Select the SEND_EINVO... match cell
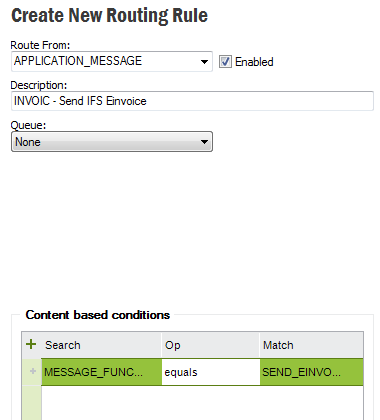 312,372
